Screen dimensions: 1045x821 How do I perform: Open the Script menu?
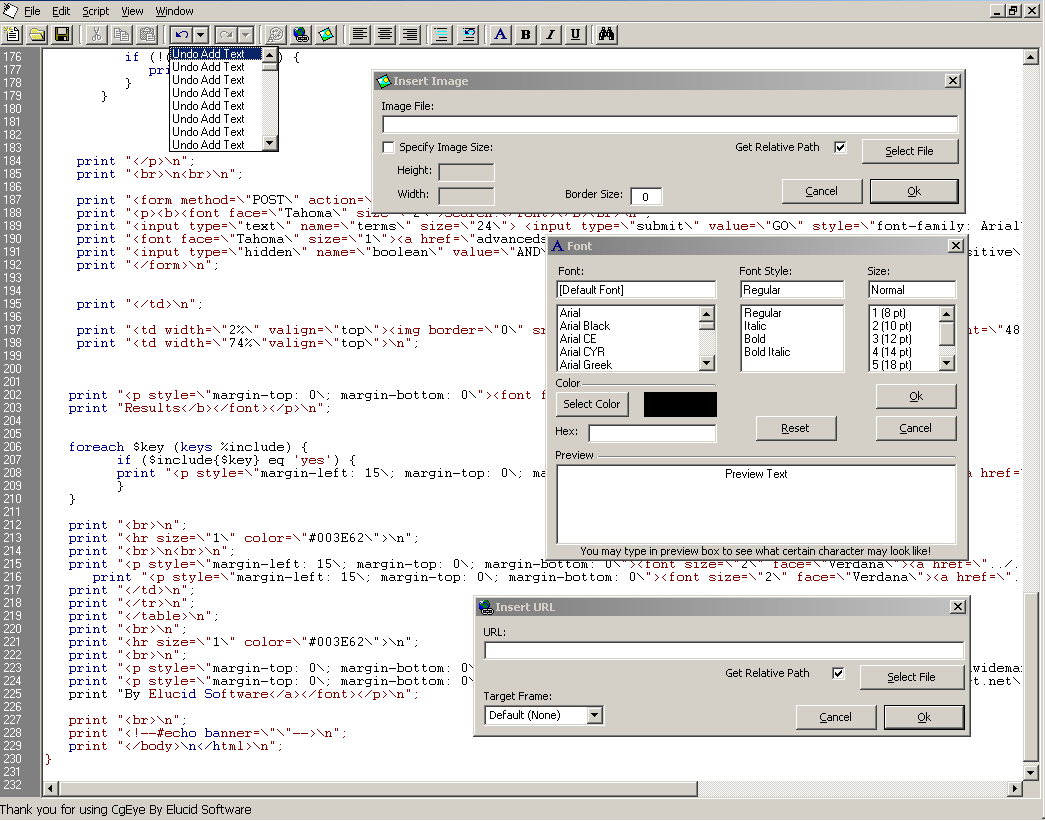tap(96, 11)
